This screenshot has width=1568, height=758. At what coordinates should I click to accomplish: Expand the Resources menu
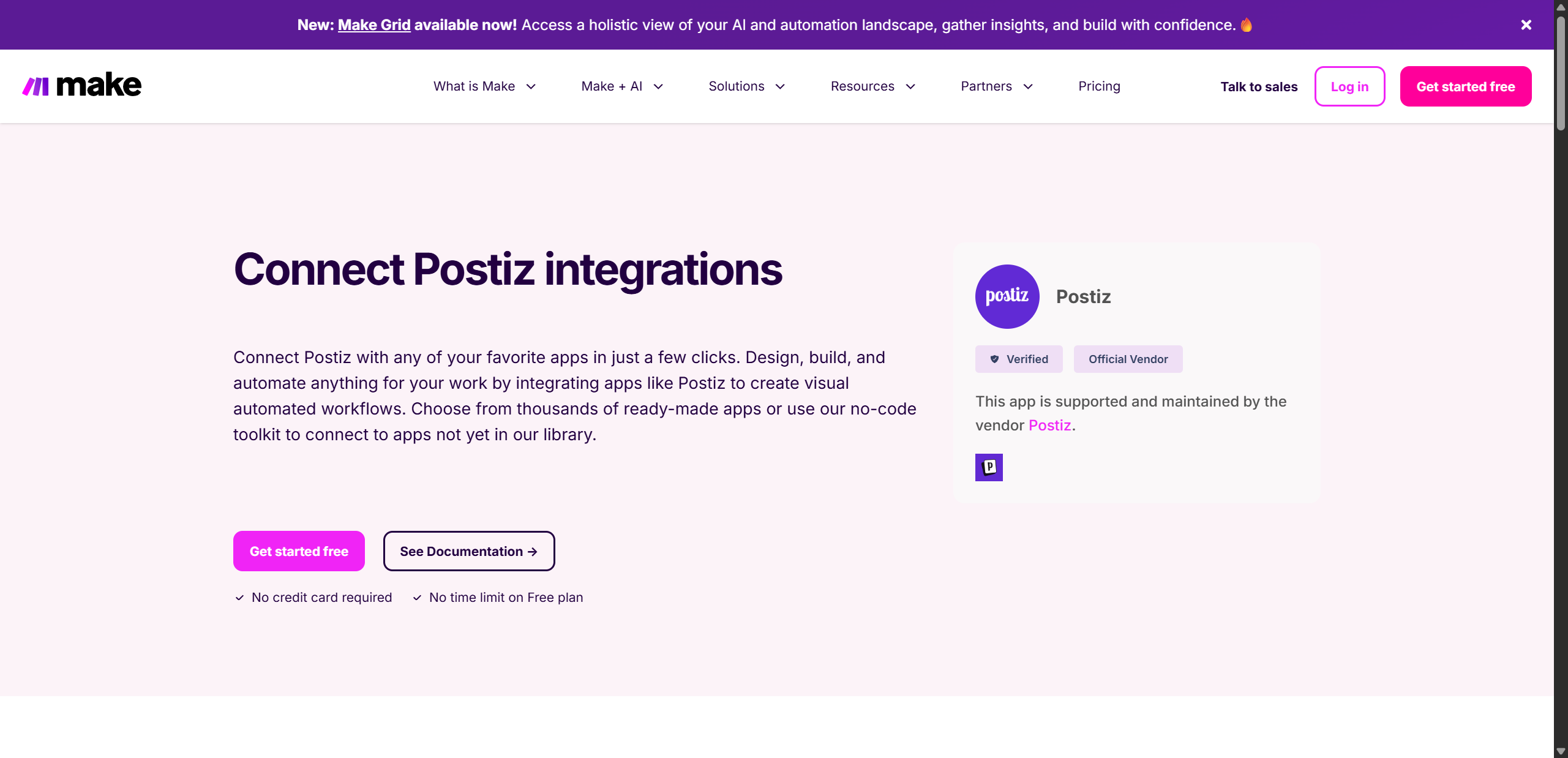(x=872, y=86)
